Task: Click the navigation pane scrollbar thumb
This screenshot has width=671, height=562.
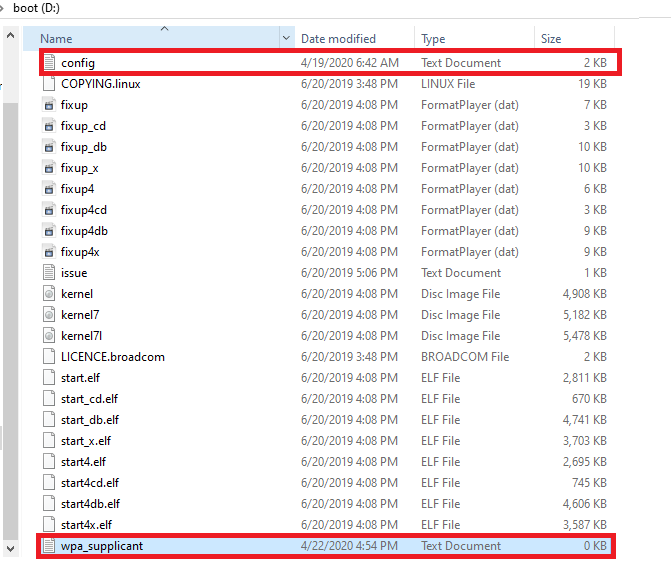Action: click(x=11, y=321)
